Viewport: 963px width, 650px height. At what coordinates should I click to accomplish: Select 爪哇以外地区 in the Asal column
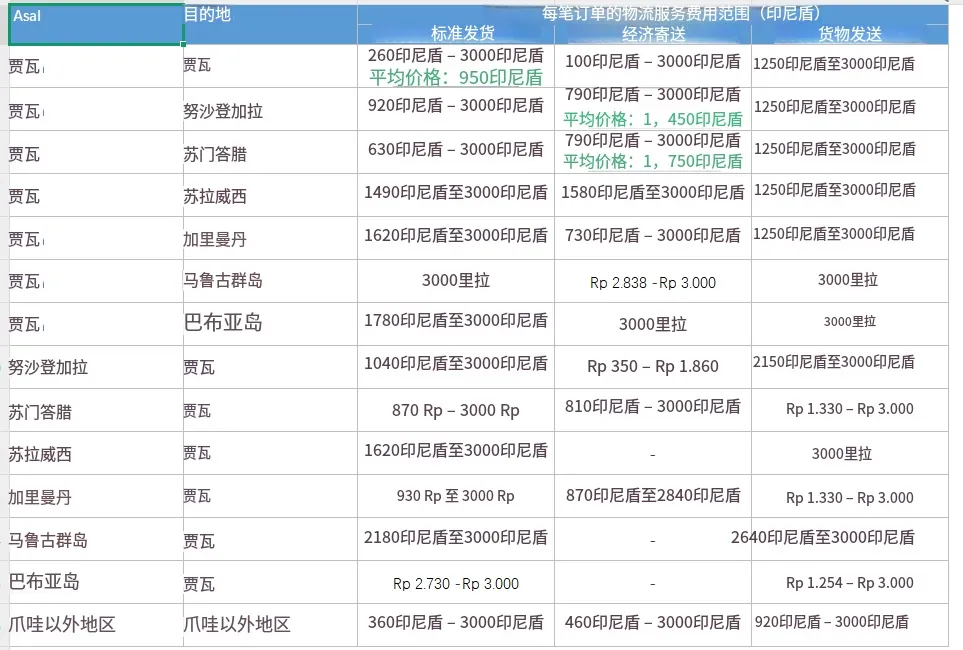[62, 625]
